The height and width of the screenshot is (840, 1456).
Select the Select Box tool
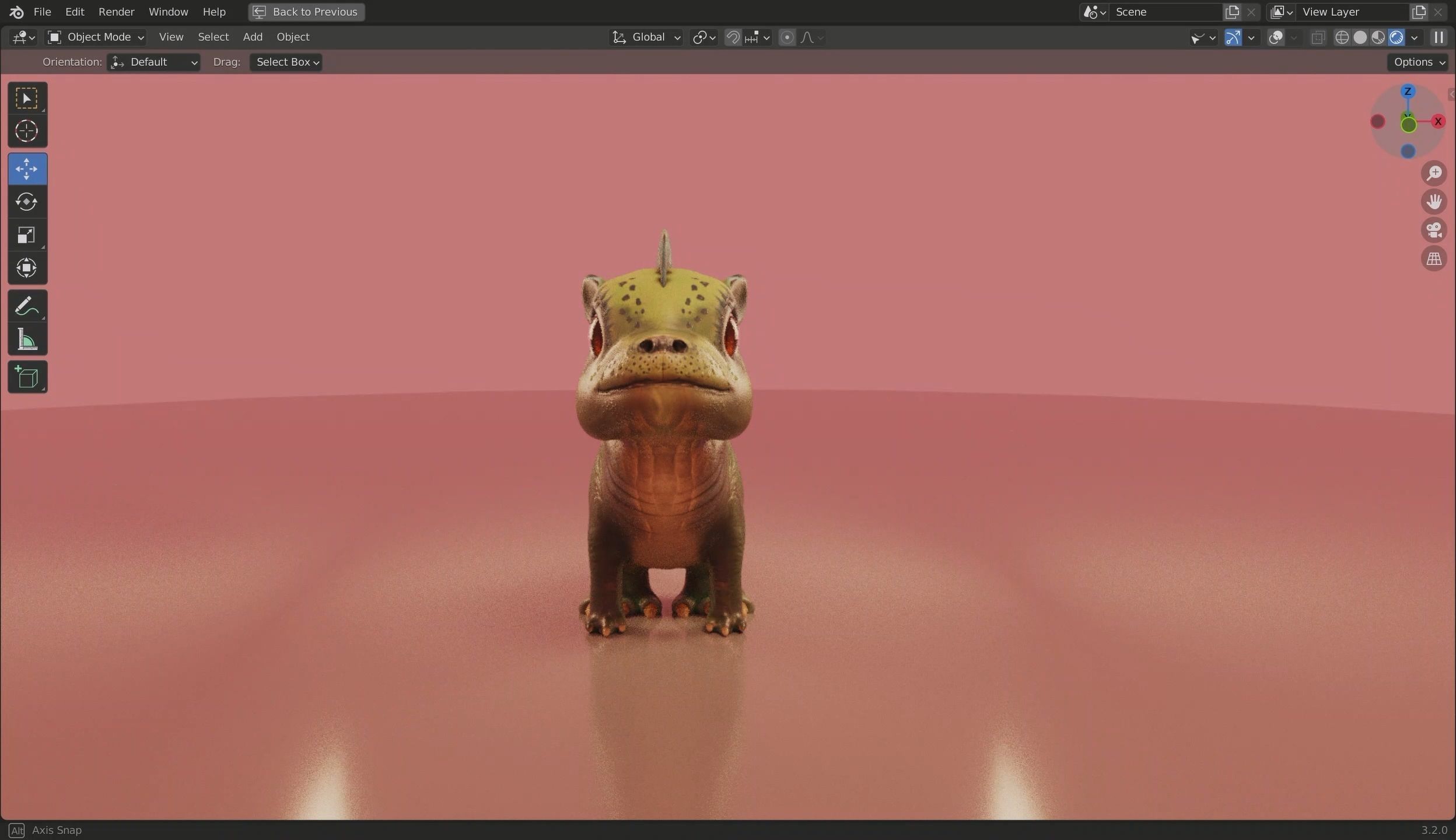click(x=27, y=98)
